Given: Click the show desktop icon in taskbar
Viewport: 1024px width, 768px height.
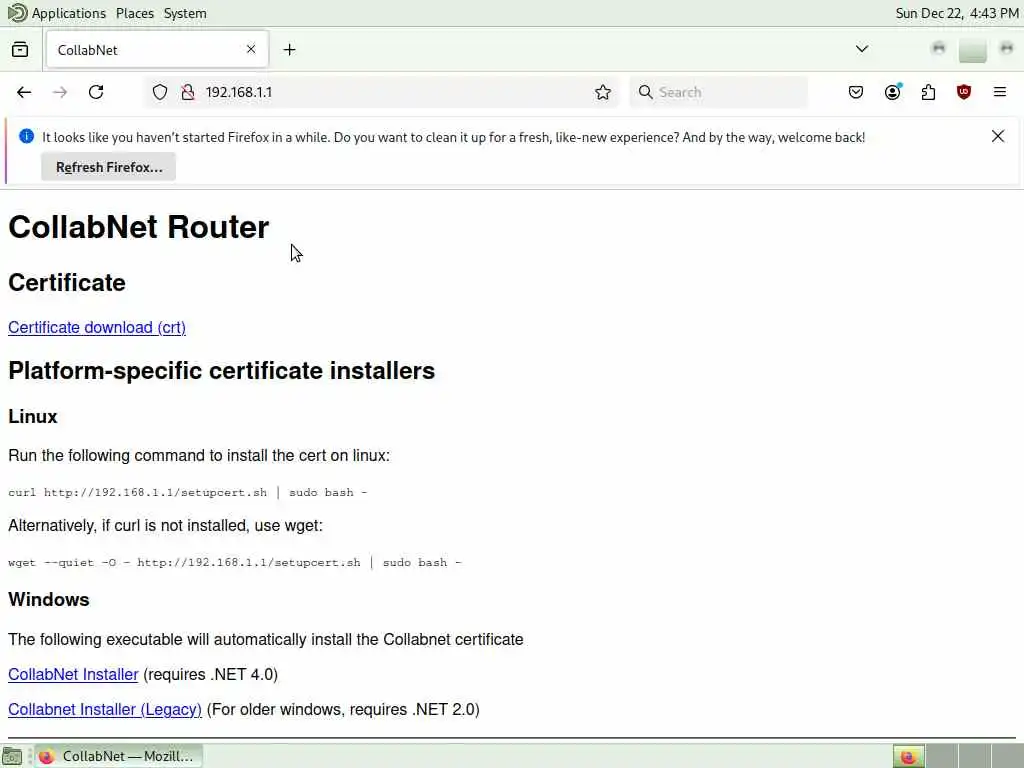Looking at the screenshot, I should (x=12, y=756).
